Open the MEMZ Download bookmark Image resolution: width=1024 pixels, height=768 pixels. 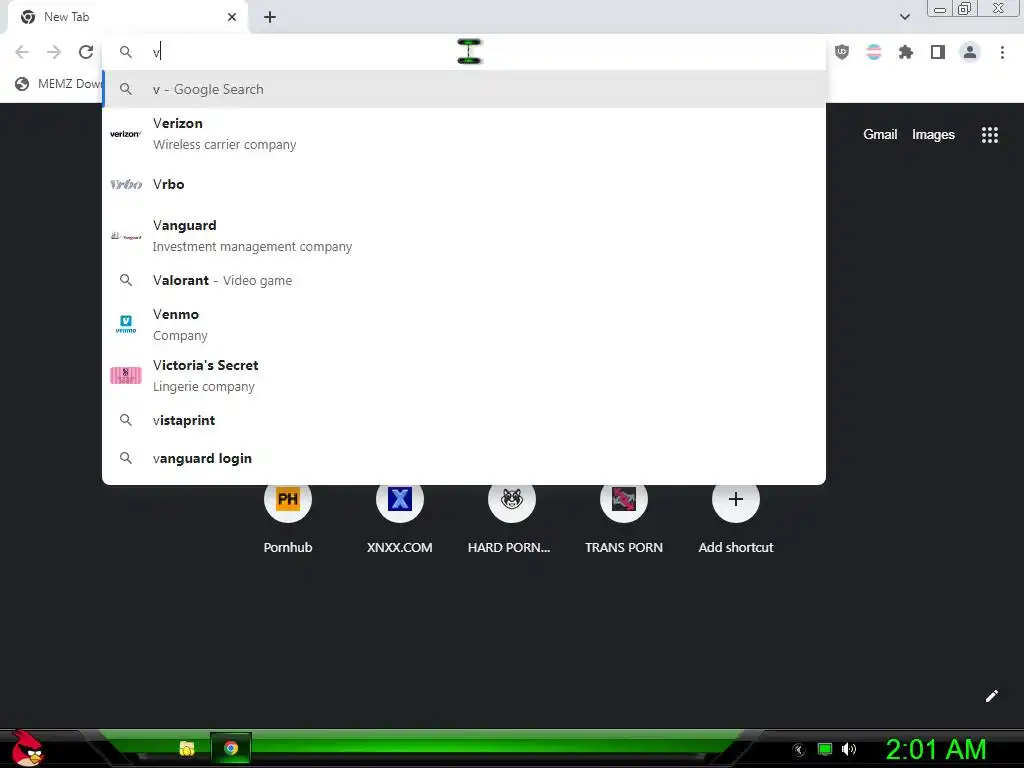59,84
